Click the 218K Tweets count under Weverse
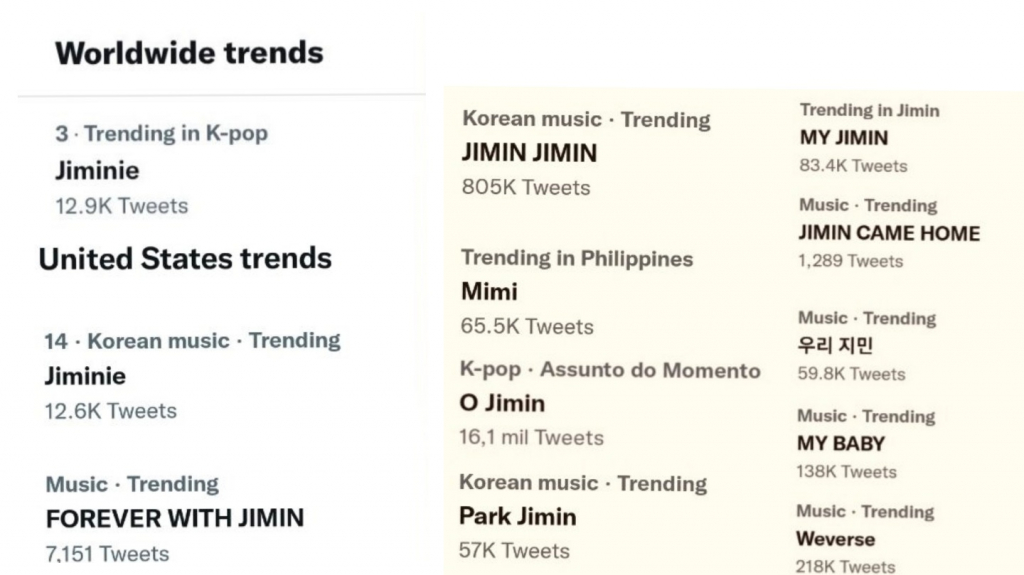This screenshot has width=1024, height=575. pyautogui.click(x=845, y=567)
